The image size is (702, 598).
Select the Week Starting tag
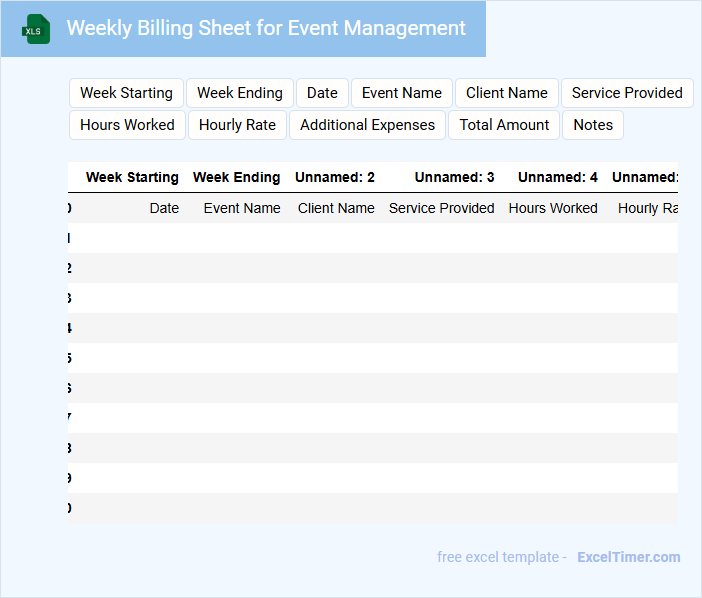click(x=126, y=93)
